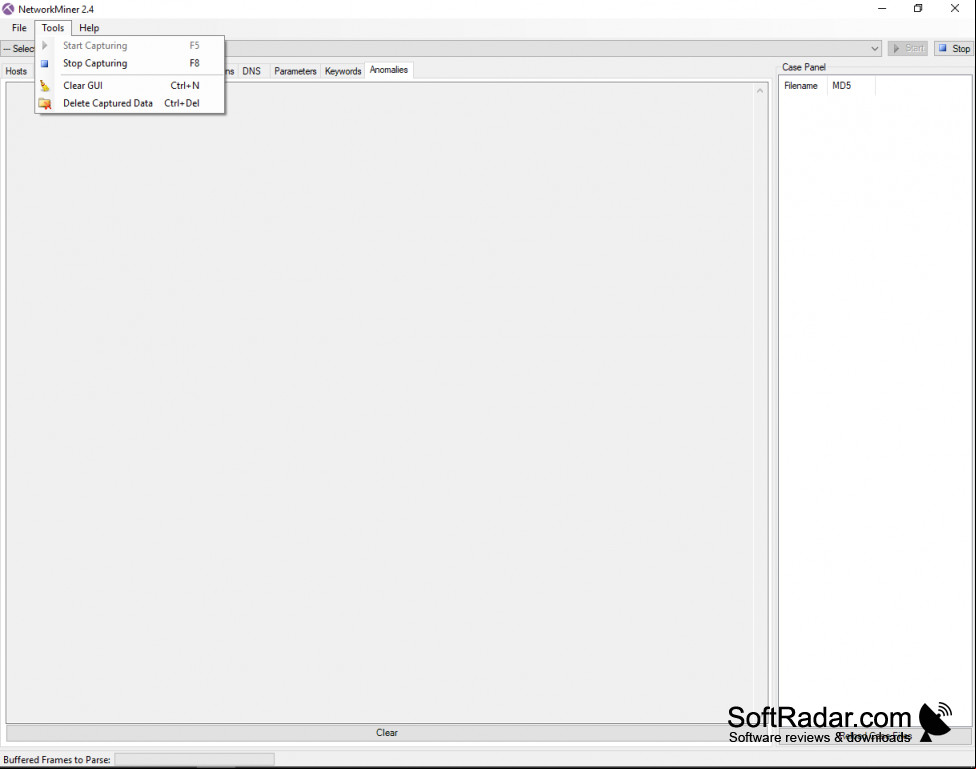Click the delete folder icon in menu

pyautogui.click(x=45, y=103)
